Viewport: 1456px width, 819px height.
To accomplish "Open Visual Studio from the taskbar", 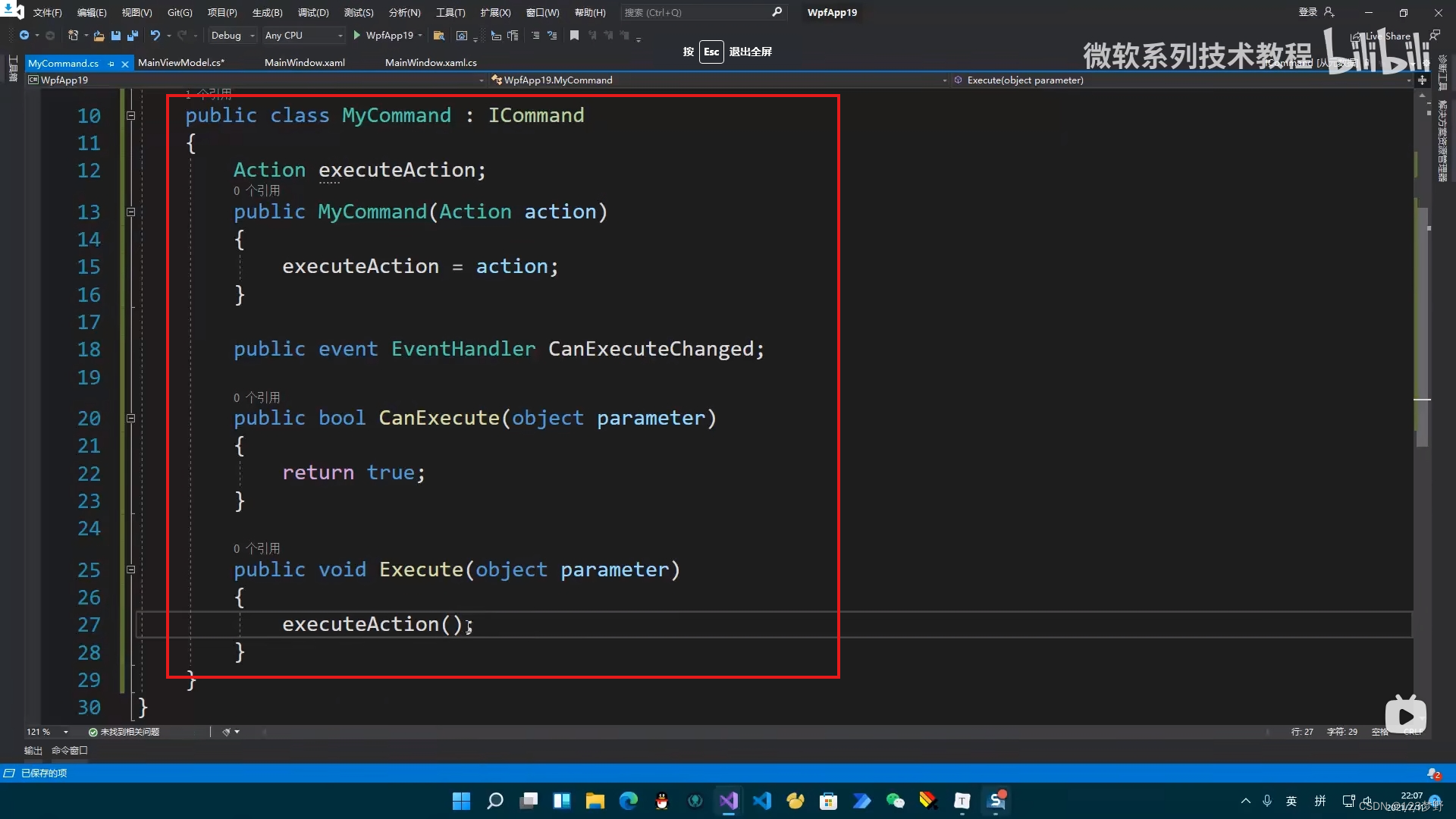I will pyautogui.click(x=728, y=801).
